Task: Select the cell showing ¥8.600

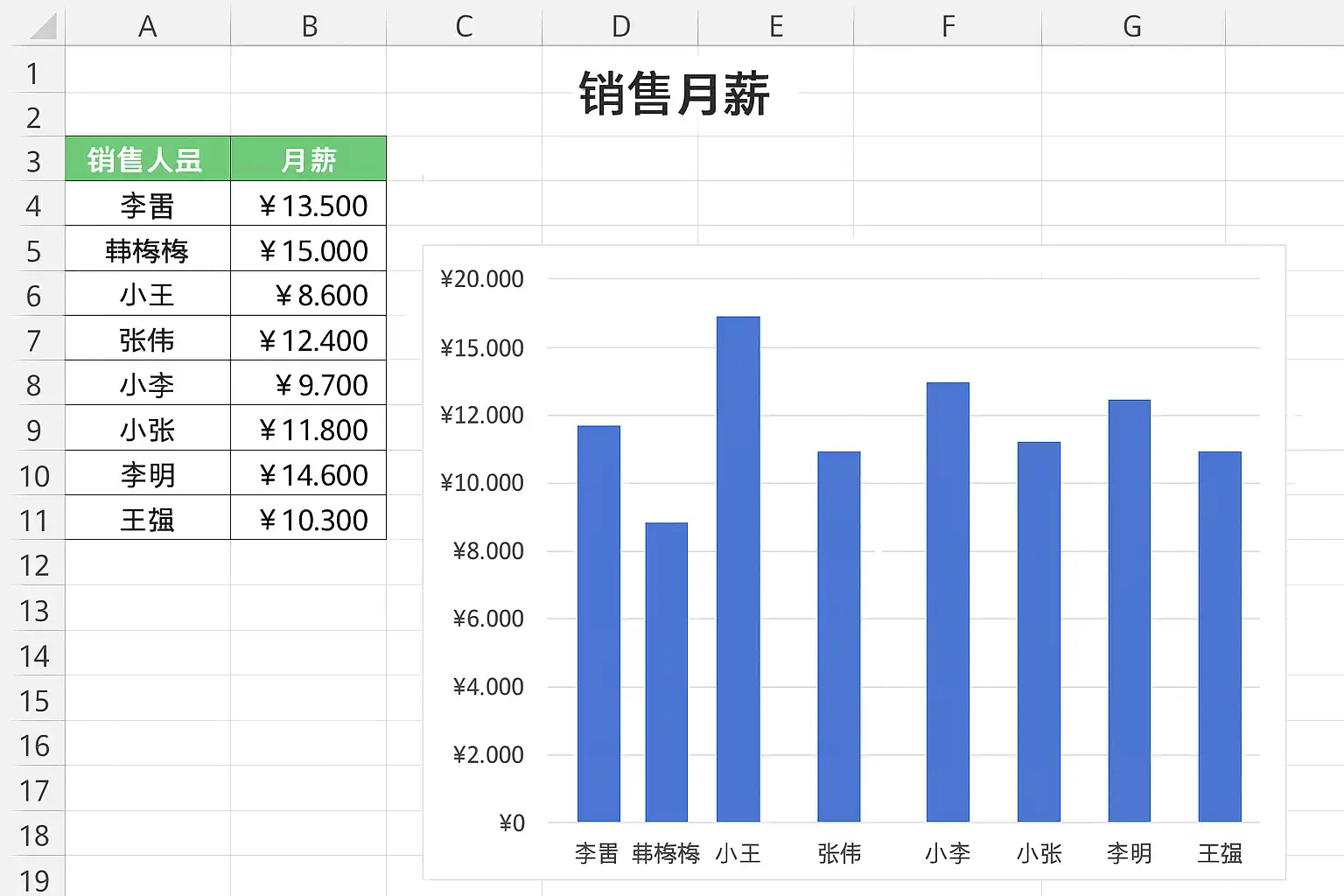Action: pos(309,295)
